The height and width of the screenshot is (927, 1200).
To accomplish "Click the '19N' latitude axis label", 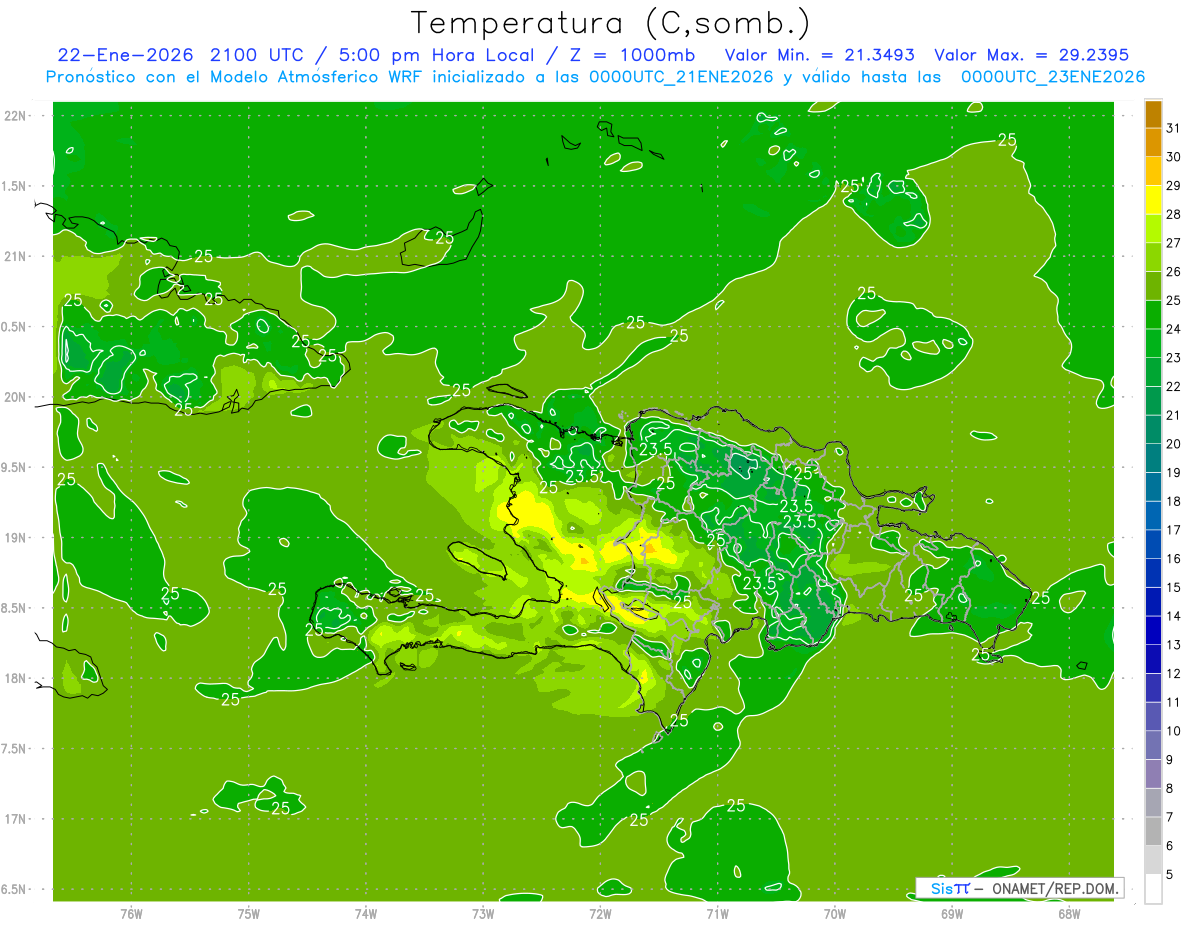I will [16, 538].
